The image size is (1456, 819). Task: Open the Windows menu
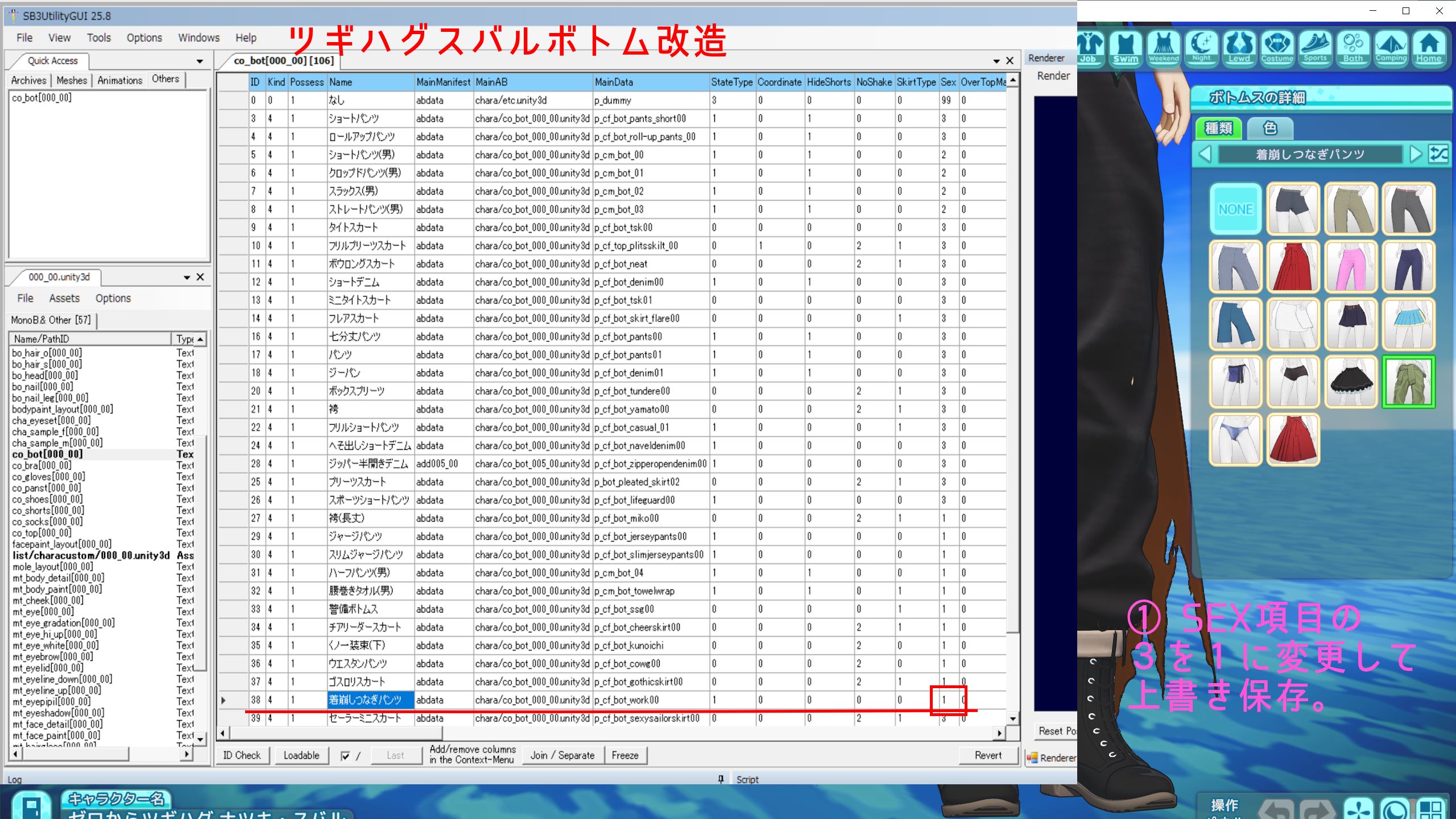click(198, 38)
